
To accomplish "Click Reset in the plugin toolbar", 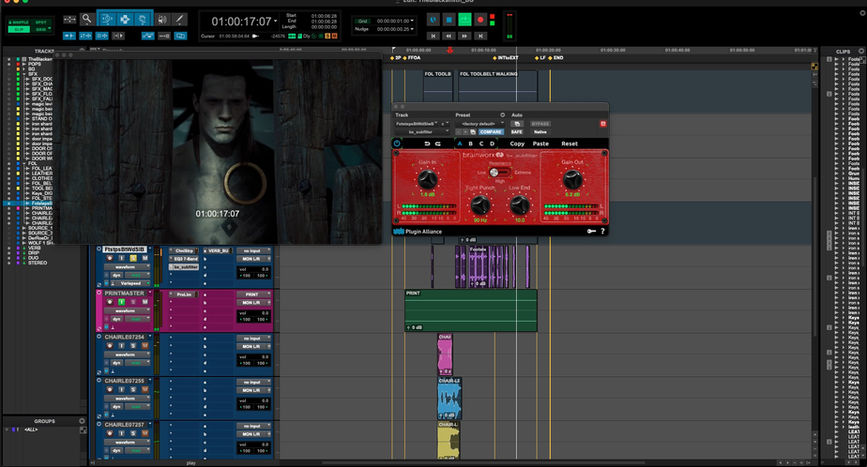I will (570, 144).
